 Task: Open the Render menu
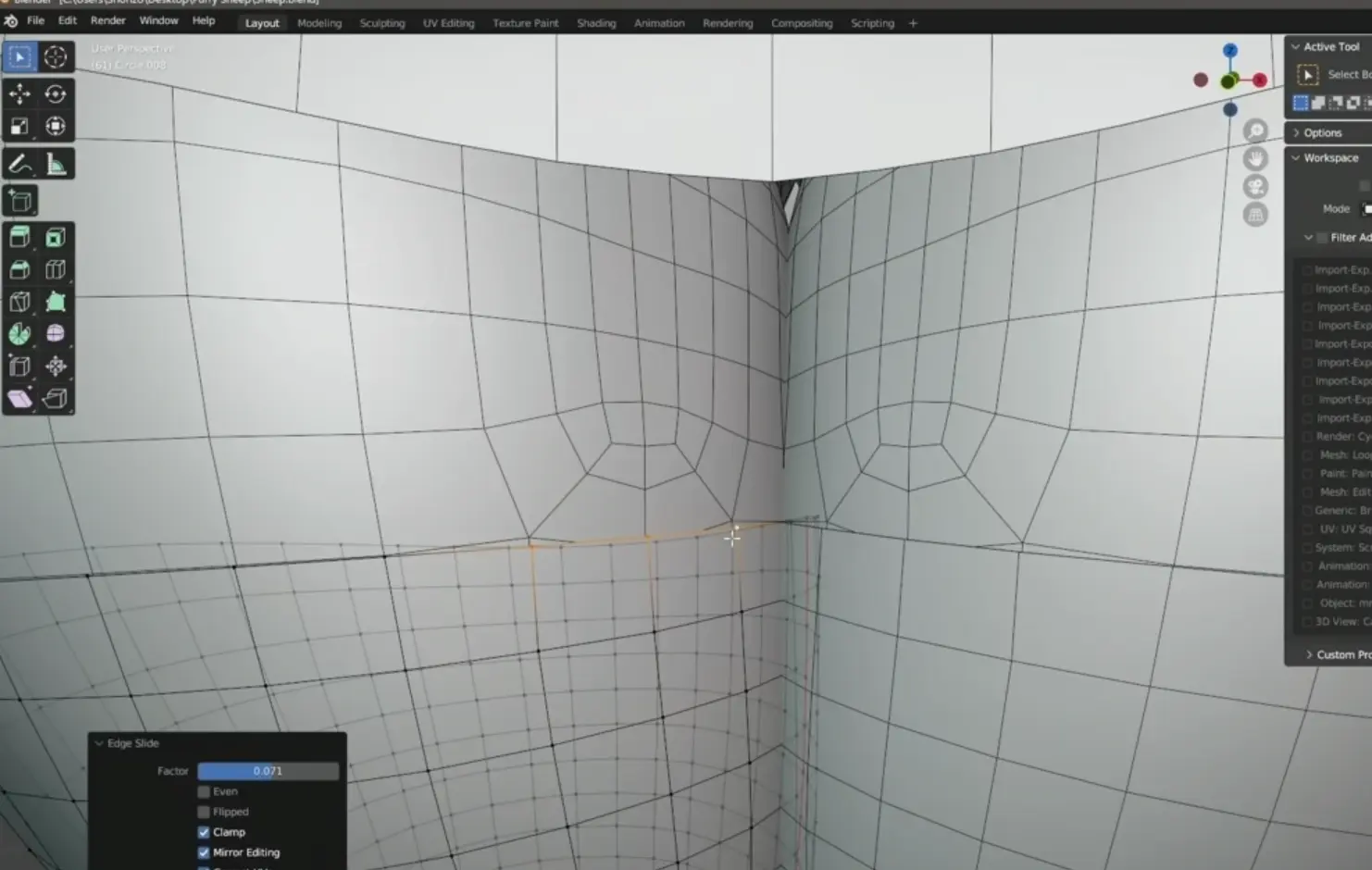point(107,20)
